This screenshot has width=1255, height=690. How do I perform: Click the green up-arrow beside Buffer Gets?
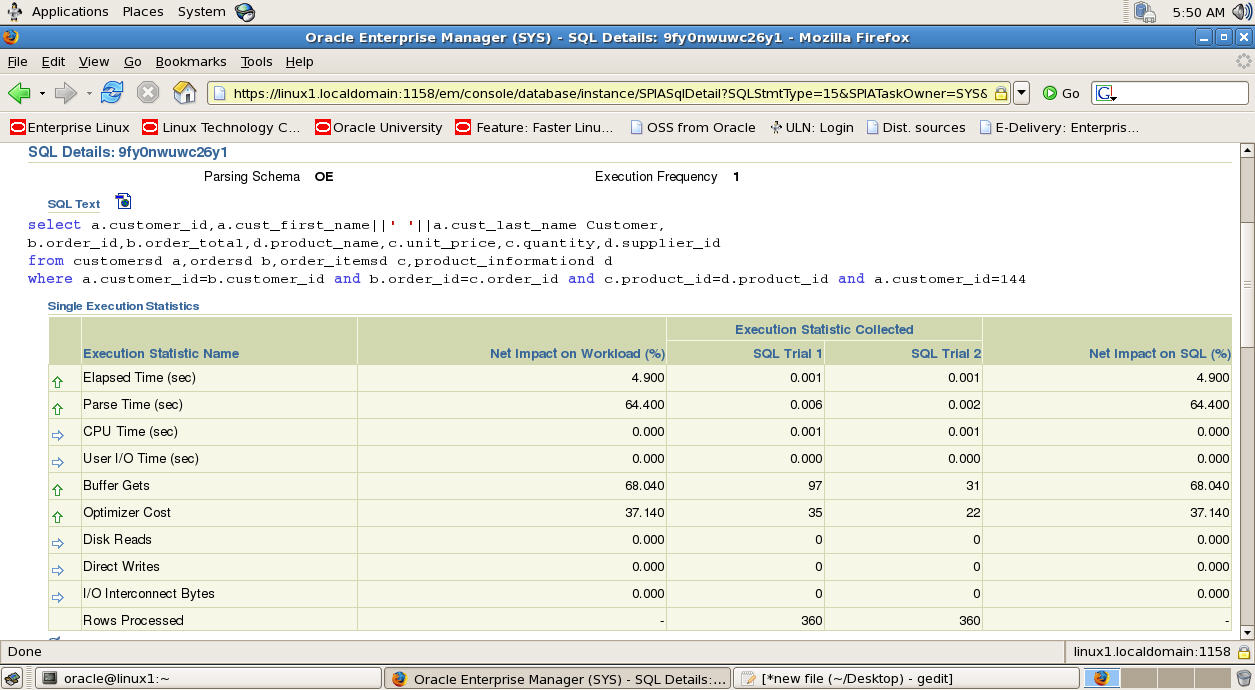tap(58, 487)
